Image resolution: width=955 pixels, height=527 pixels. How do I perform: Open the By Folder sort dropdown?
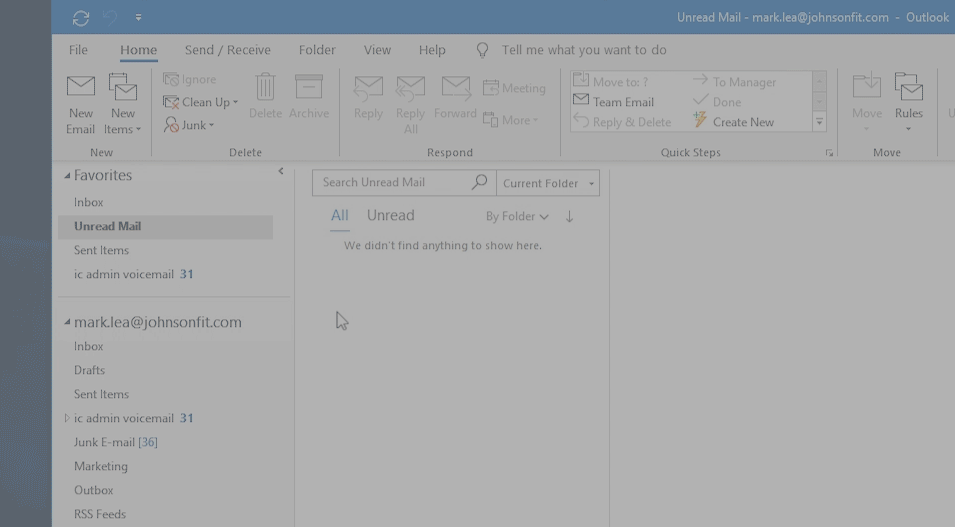(517, 216)
